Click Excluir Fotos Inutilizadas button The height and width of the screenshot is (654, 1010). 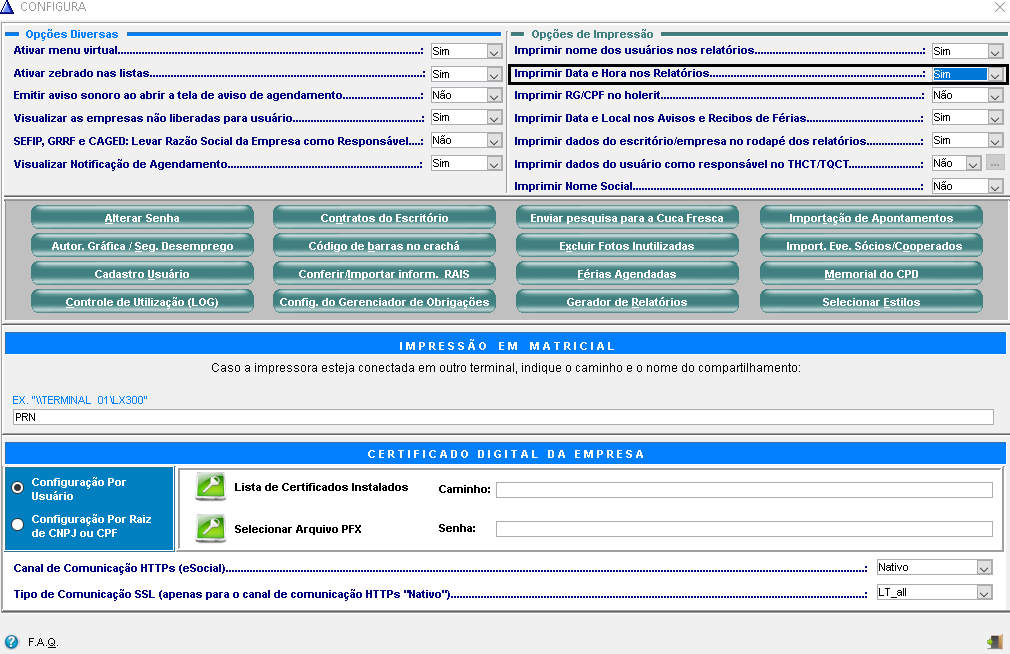pos(627,245)
